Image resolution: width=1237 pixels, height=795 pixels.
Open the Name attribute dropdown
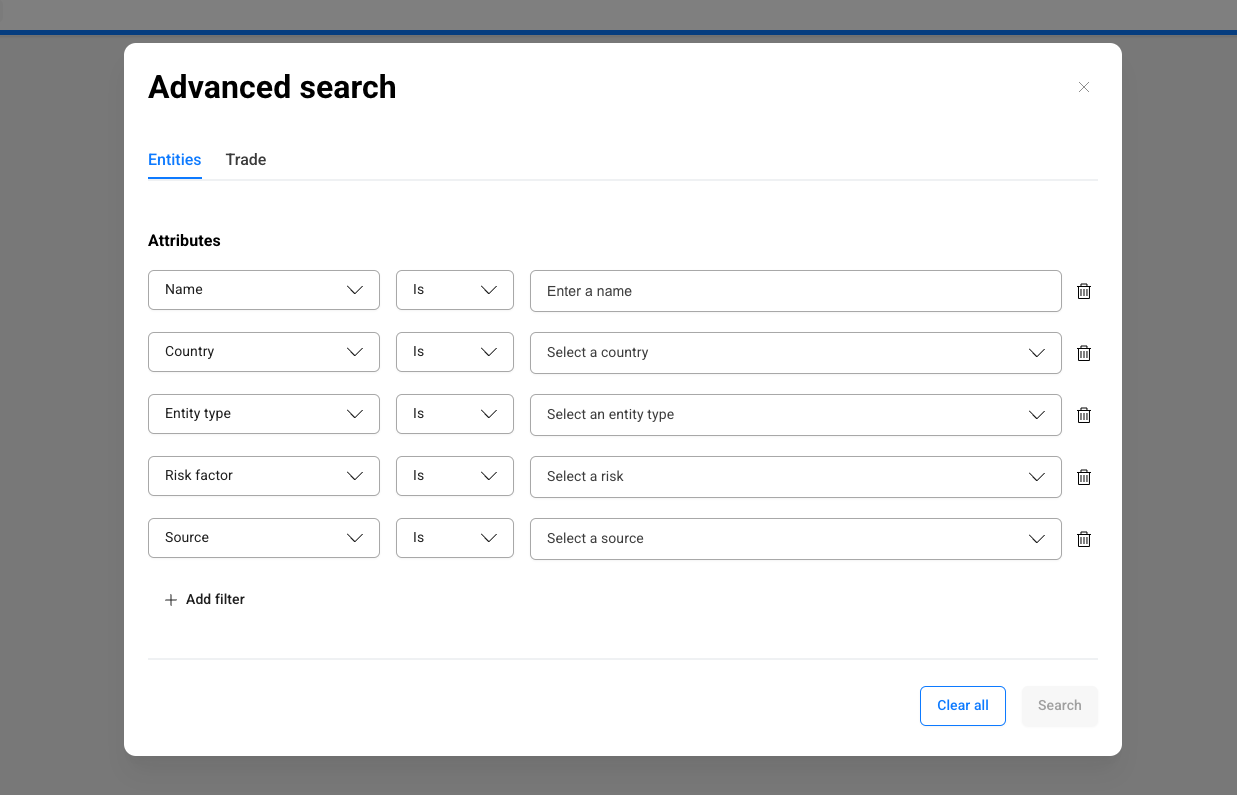(x=264, y=290)
